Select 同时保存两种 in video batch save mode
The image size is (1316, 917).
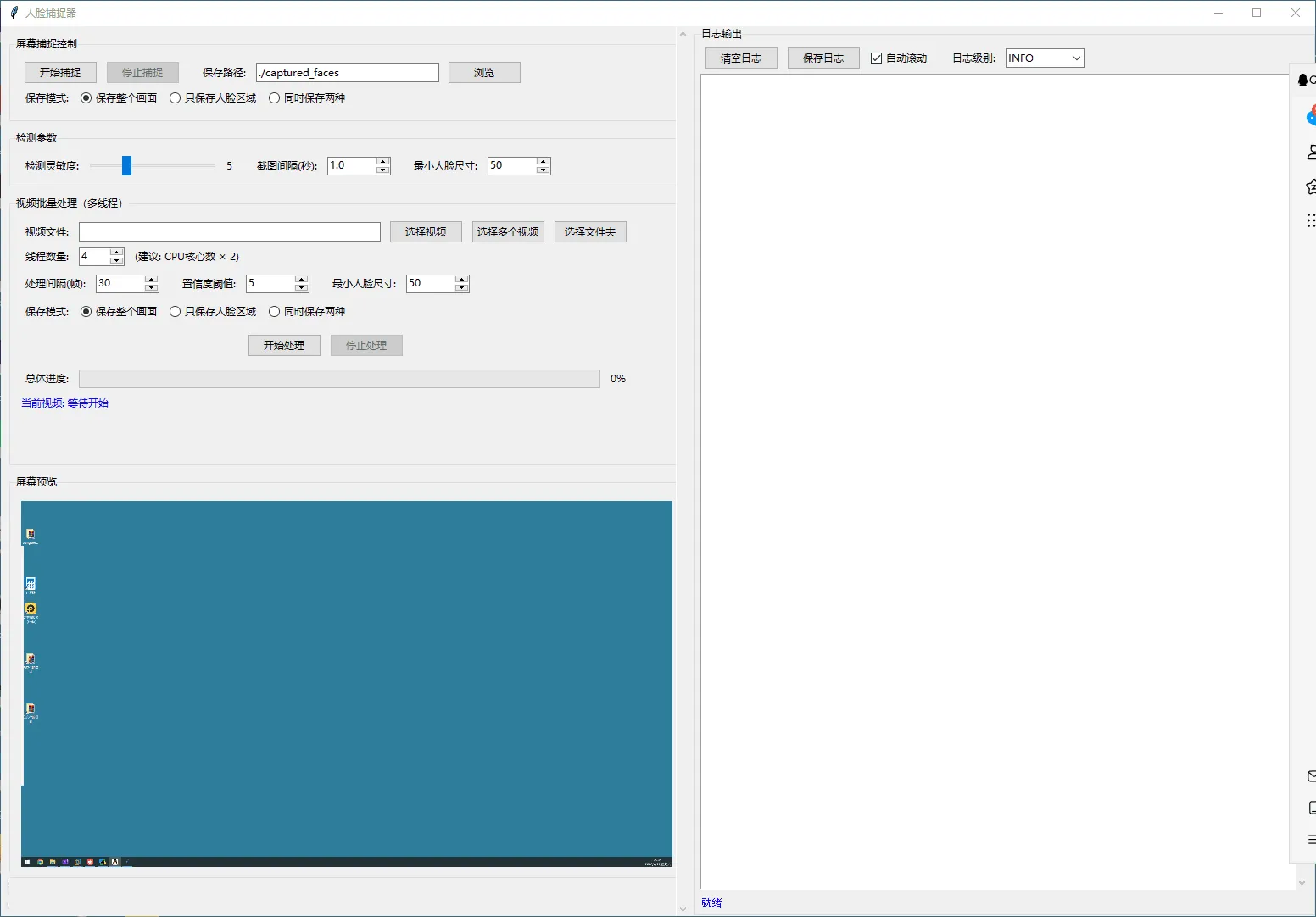(275, 312)
